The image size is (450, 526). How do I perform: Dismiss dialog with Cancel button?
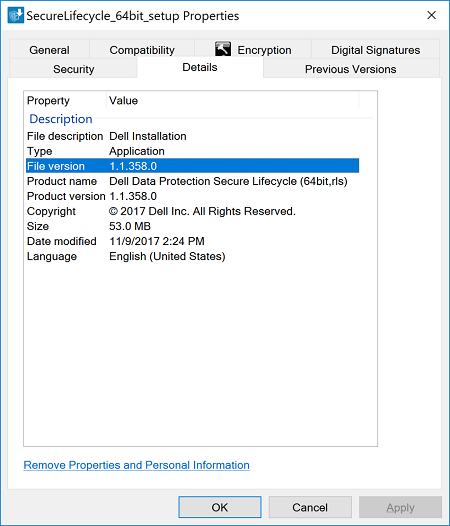[310, 507]
